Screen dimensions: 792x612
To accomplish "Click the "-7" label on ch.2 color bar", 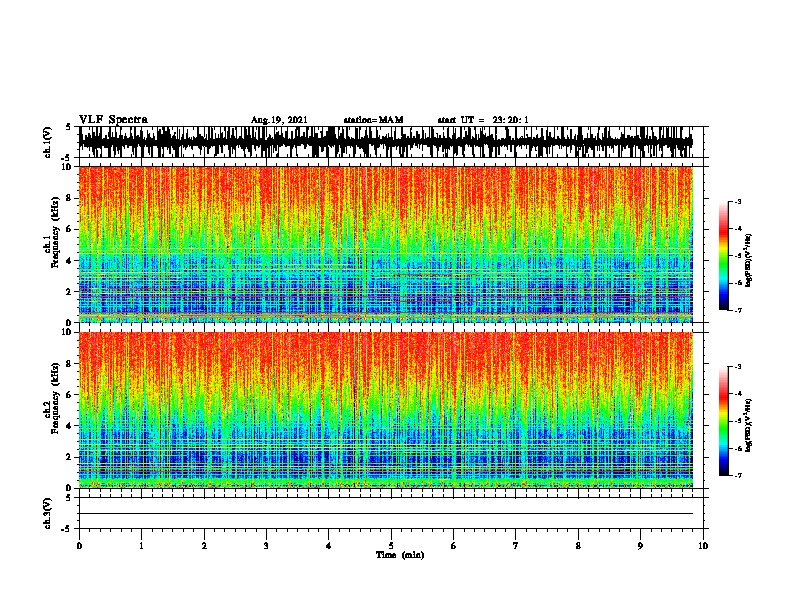I will coord(738,476).
